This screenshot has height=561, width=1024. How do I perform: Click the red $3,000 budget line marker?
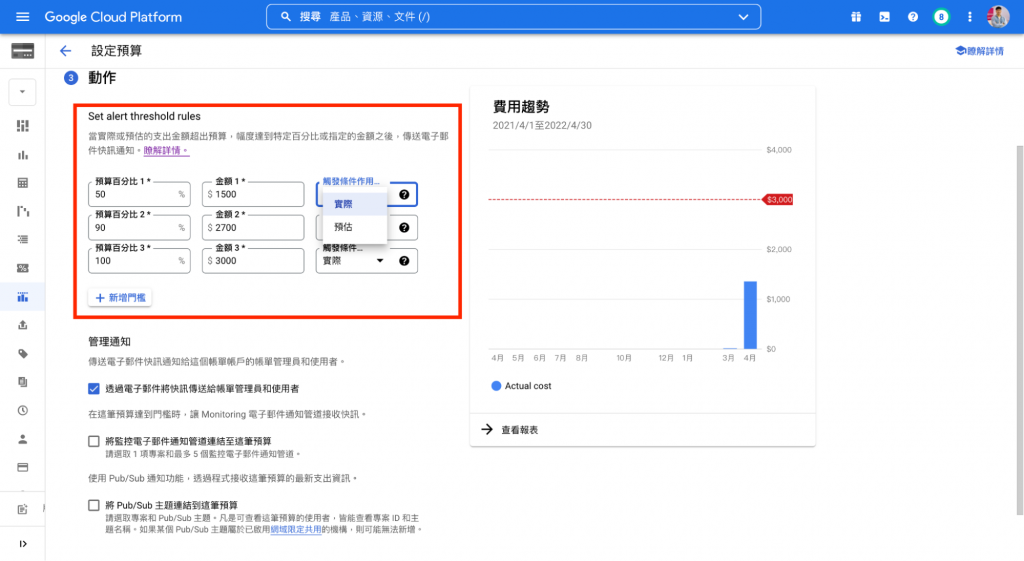[x=778, y=199]
